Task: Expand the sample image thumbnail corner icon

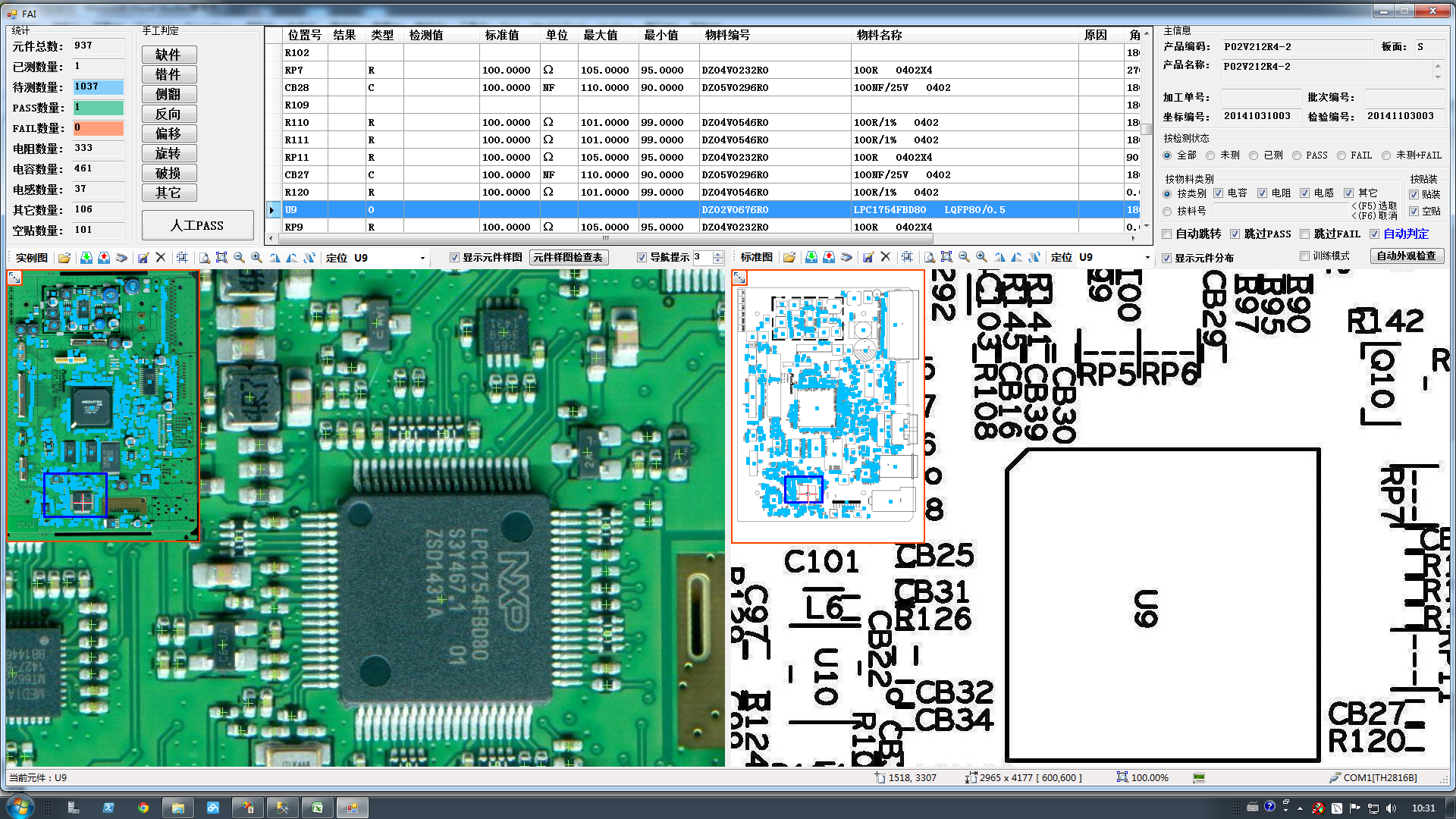Action: pyautogui.click(x=14, y=278)
